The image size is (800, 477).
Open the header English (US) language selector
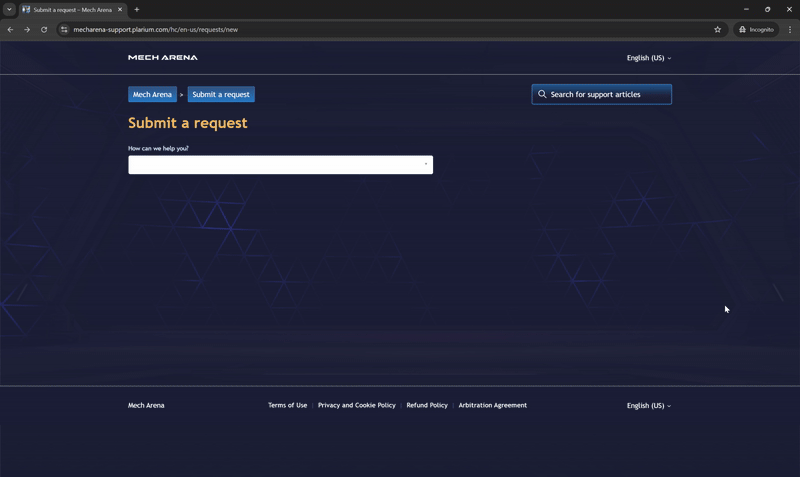[x=648, y=58]
